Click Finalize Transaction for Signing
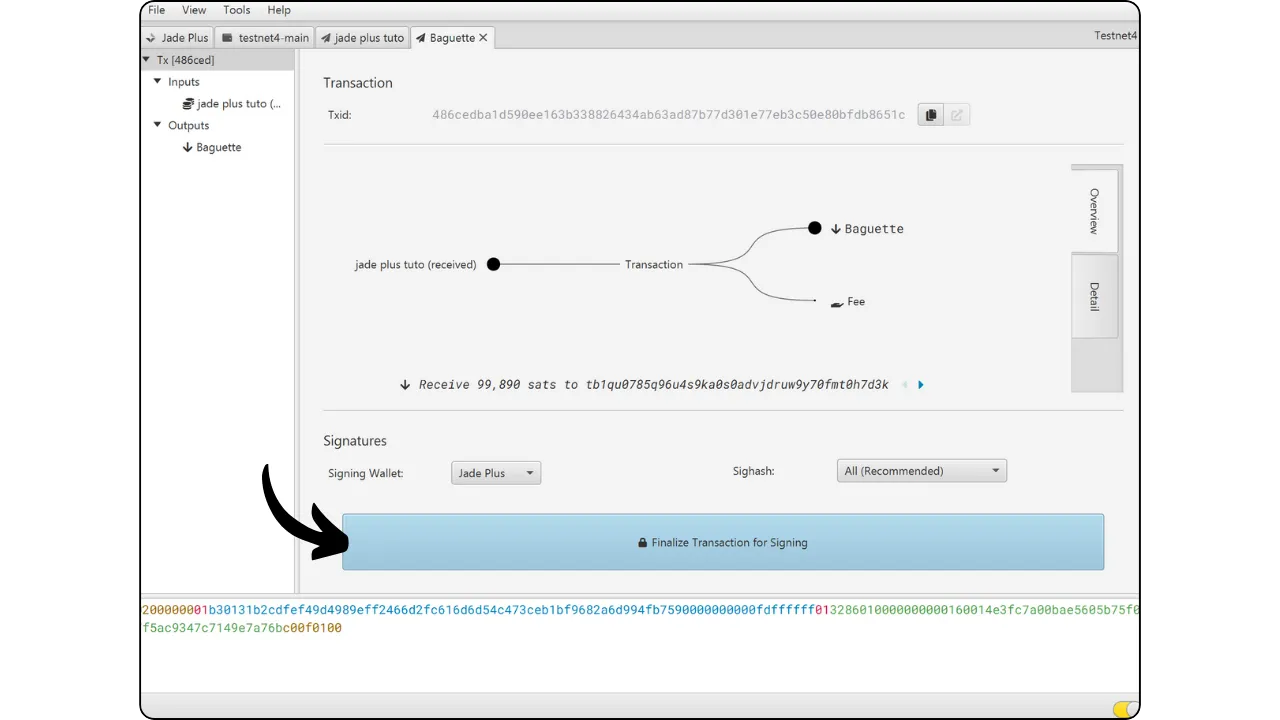 click(x=723, y=542)
